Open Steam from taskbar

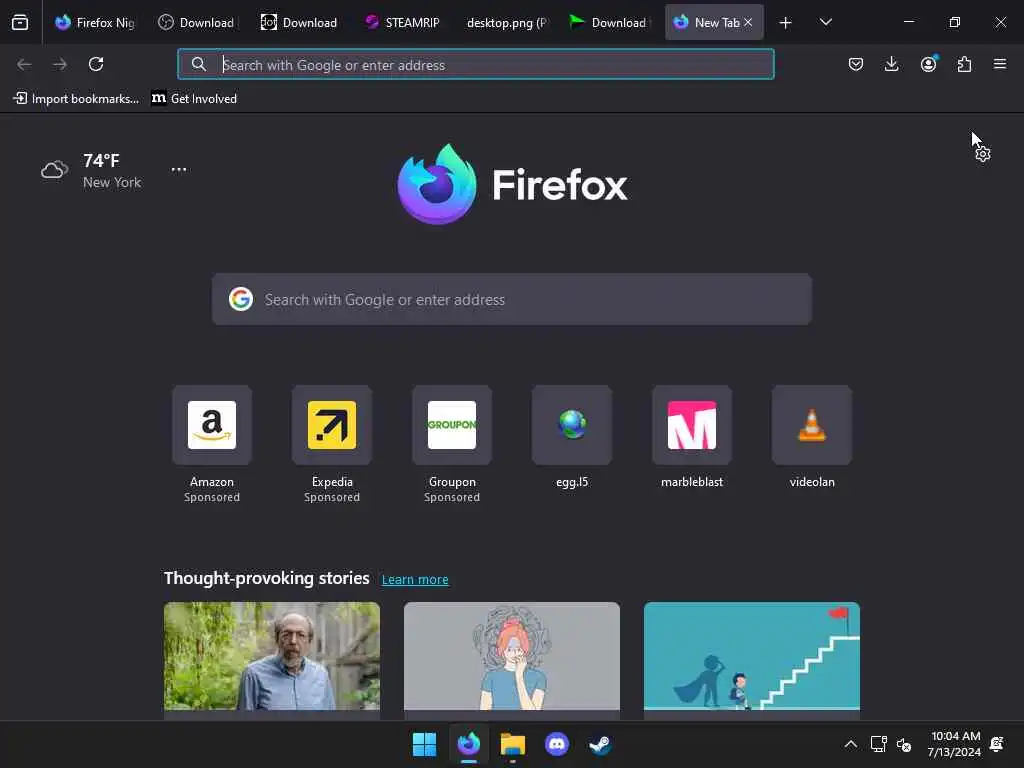pyautogui.click(x=600, y=744)
